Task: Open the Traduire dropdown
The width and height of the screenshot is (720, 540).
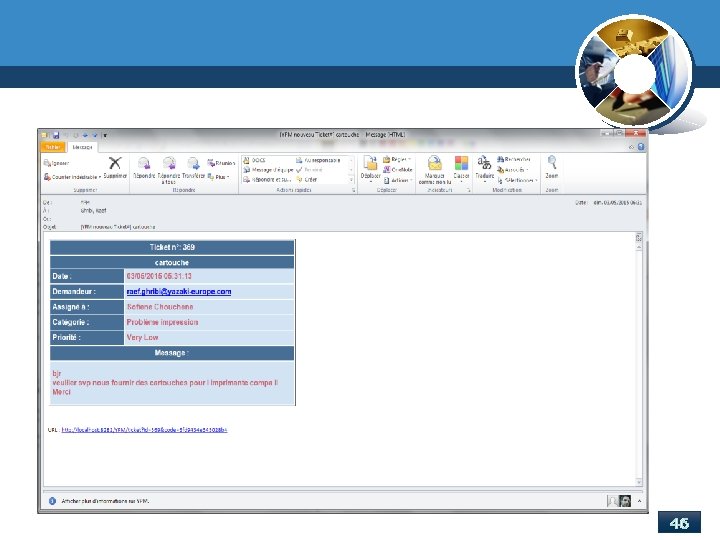Action: (484, 169)
